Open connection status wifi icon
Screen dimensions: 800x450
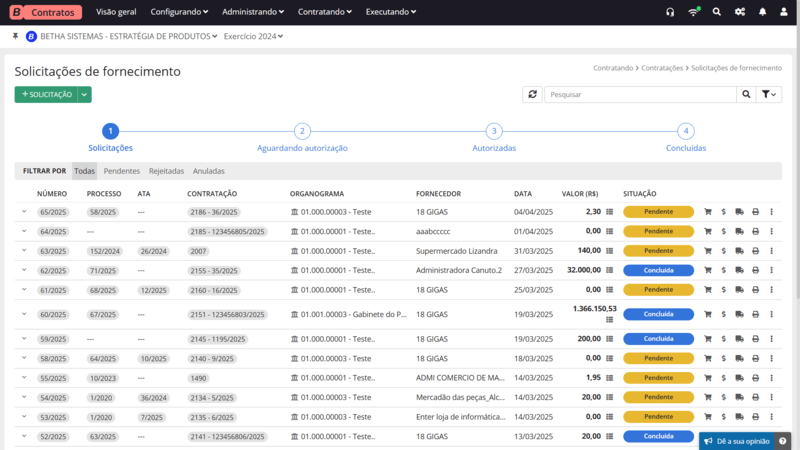pyautogui.click(x=694, y=12)
